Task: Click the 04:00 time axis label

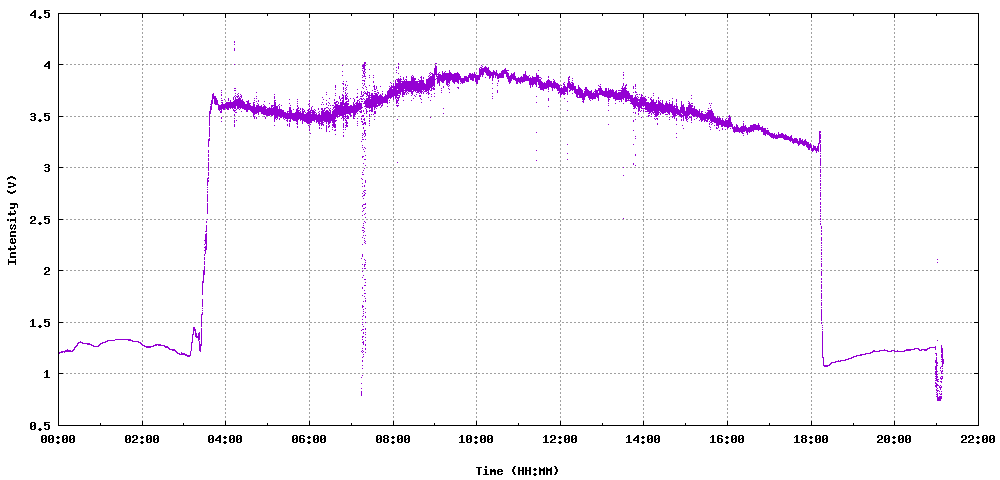Action: coord(226,439)
